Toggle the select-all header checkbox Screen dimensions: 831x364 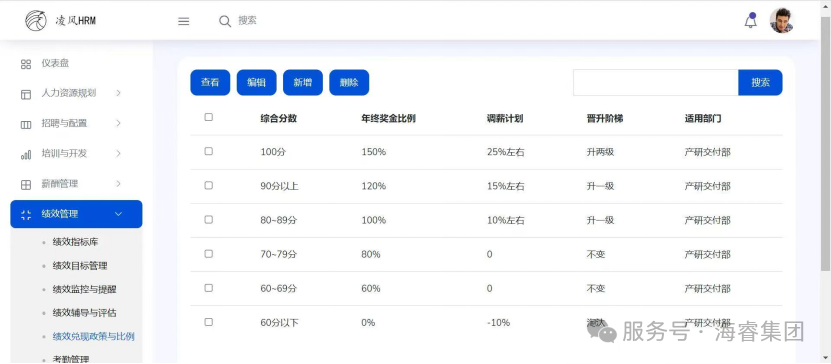pyautogui.click(x=208, y=117)
